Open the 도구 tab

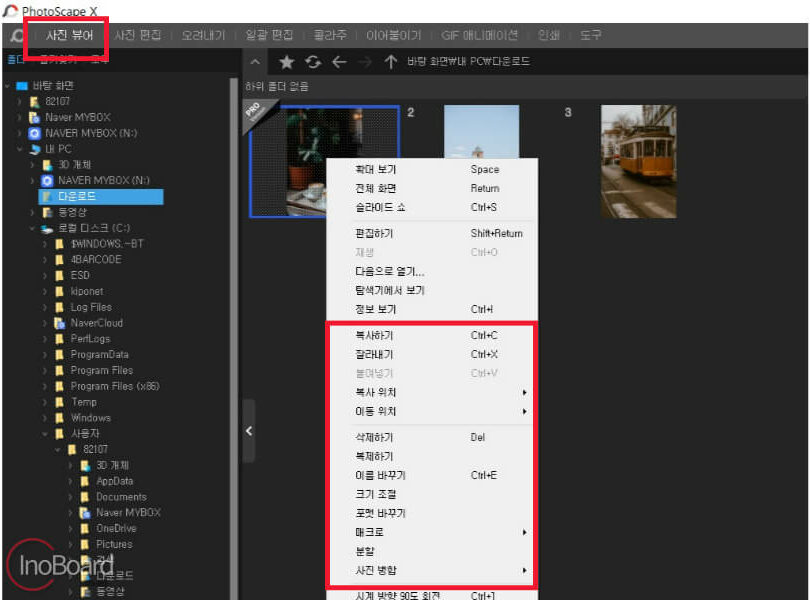click(x=590, y=35)
